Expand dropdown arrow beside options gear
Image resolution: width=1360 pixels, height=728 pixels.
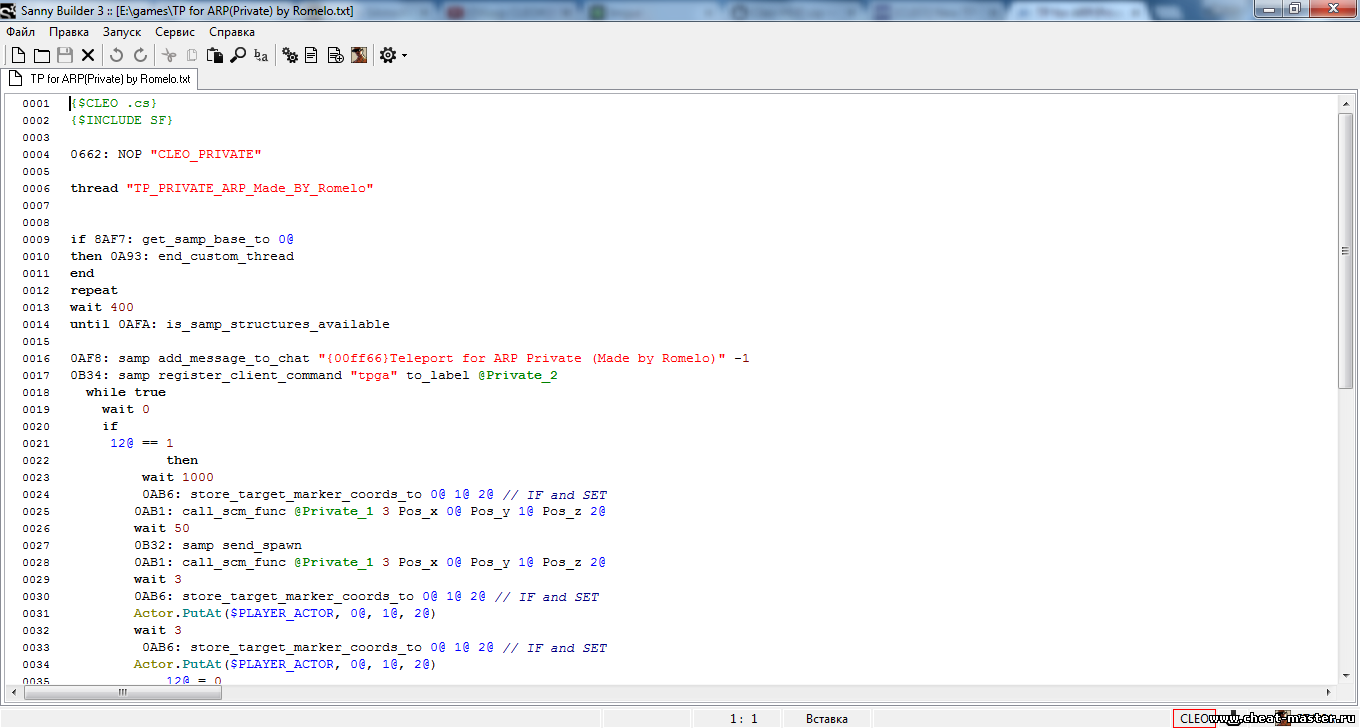pos(404,56)
